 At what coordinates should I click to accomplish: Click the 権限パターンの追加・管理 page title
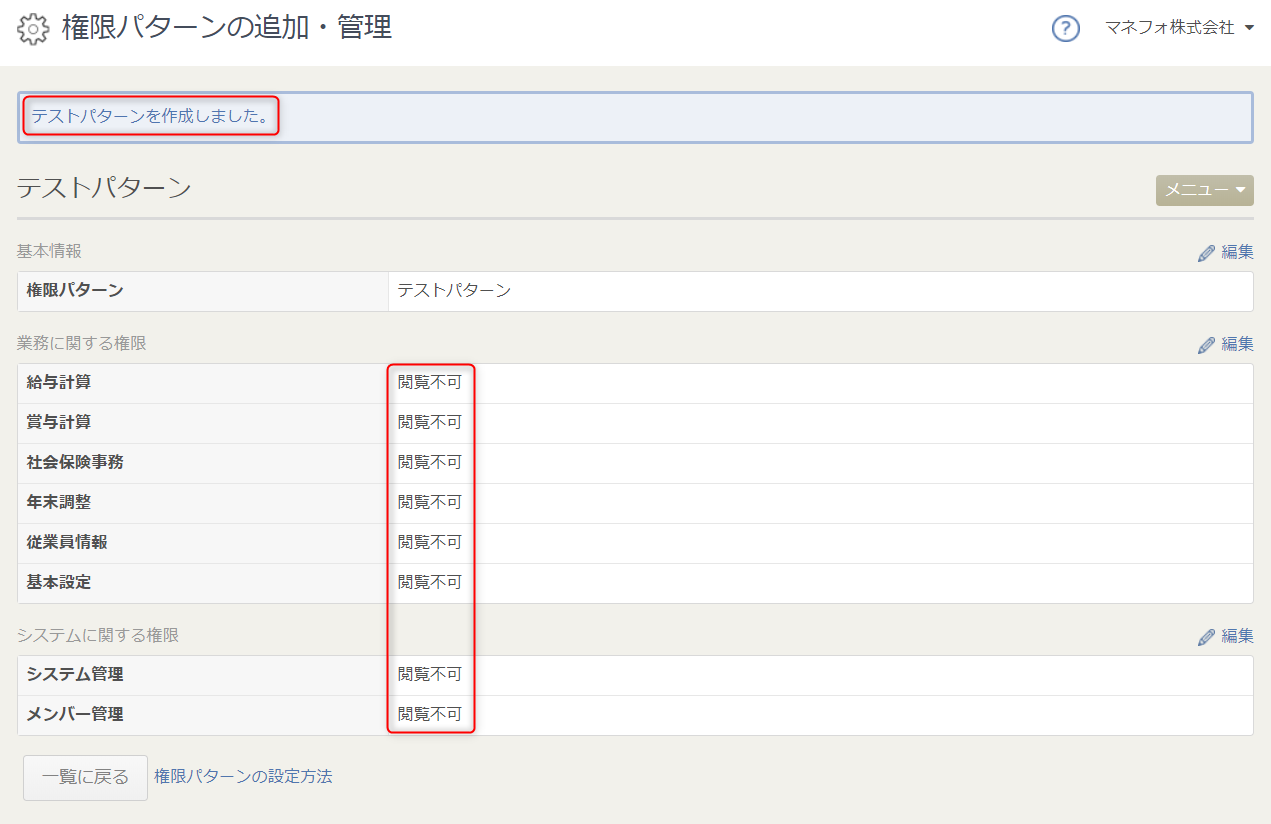[x=227, y=28]
